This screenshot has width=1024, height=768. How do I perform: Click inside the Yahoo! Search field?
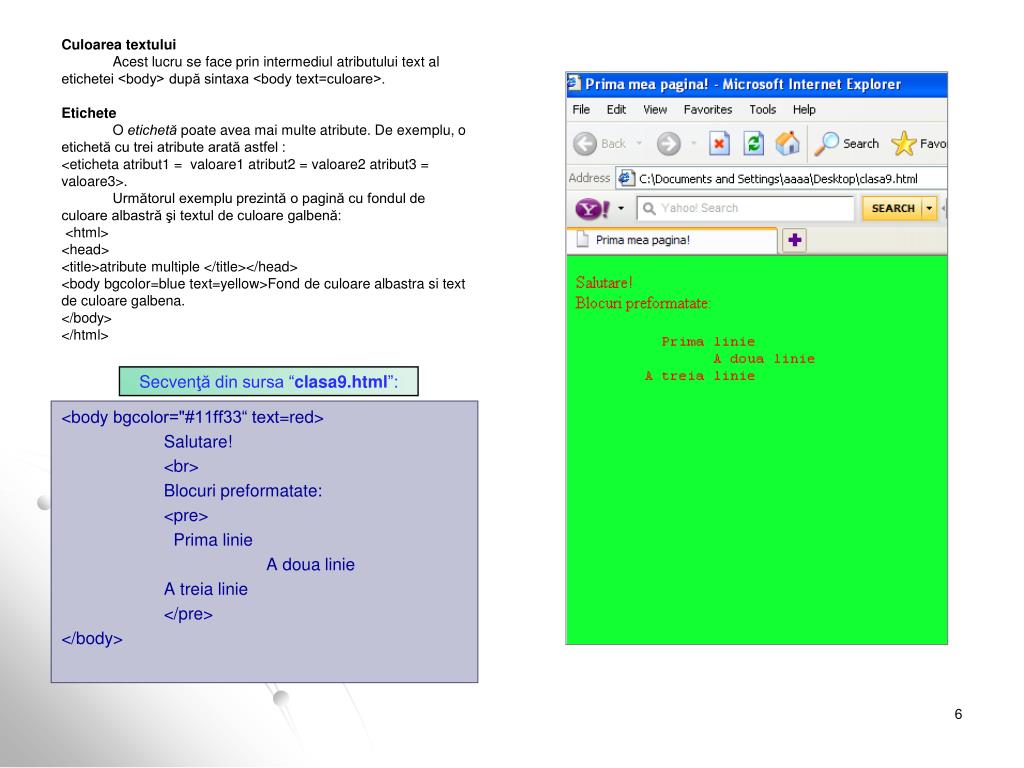745,208
